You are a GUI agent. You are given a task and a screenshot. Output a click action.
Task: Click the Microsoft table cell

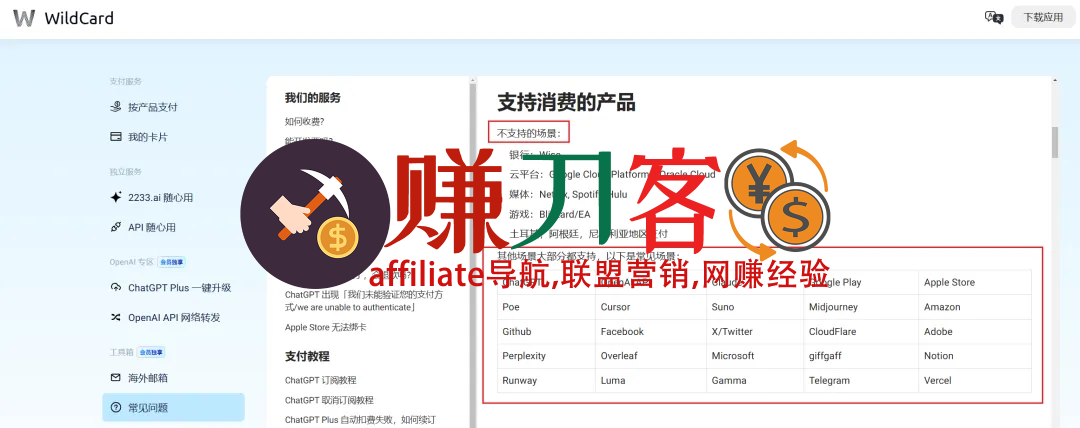(x=756, y=356)
